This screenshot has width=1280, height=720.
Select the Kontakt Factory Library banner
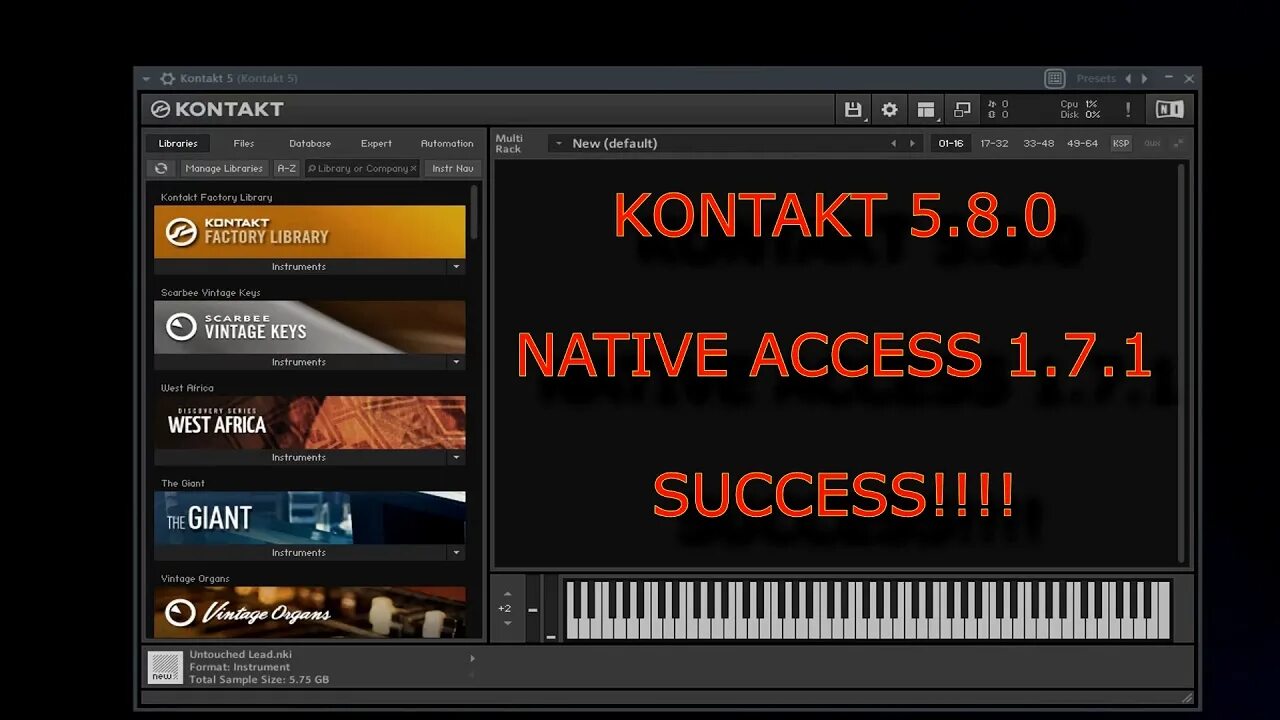tap(310, 232)
